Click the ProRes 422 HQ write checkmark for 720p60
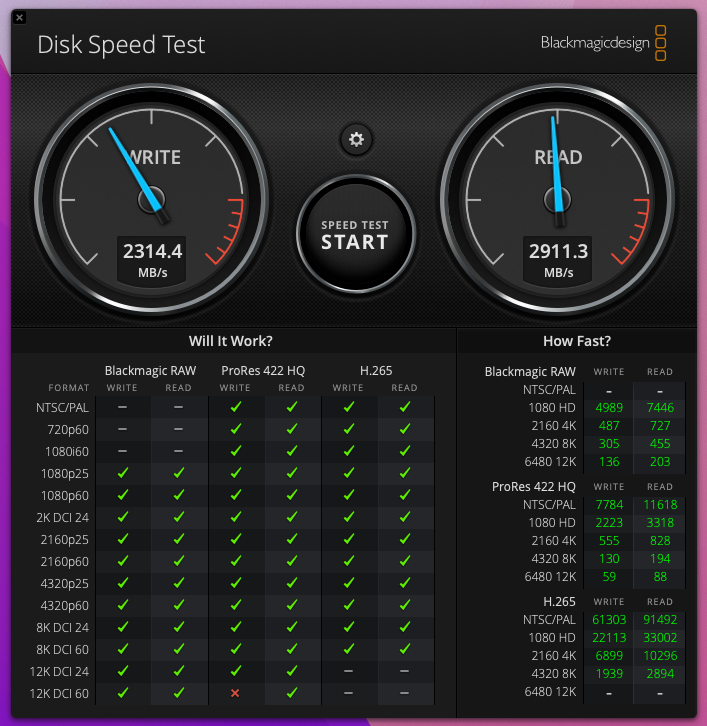This screenshot has height=726, width=707. click(x=236, y=429)
